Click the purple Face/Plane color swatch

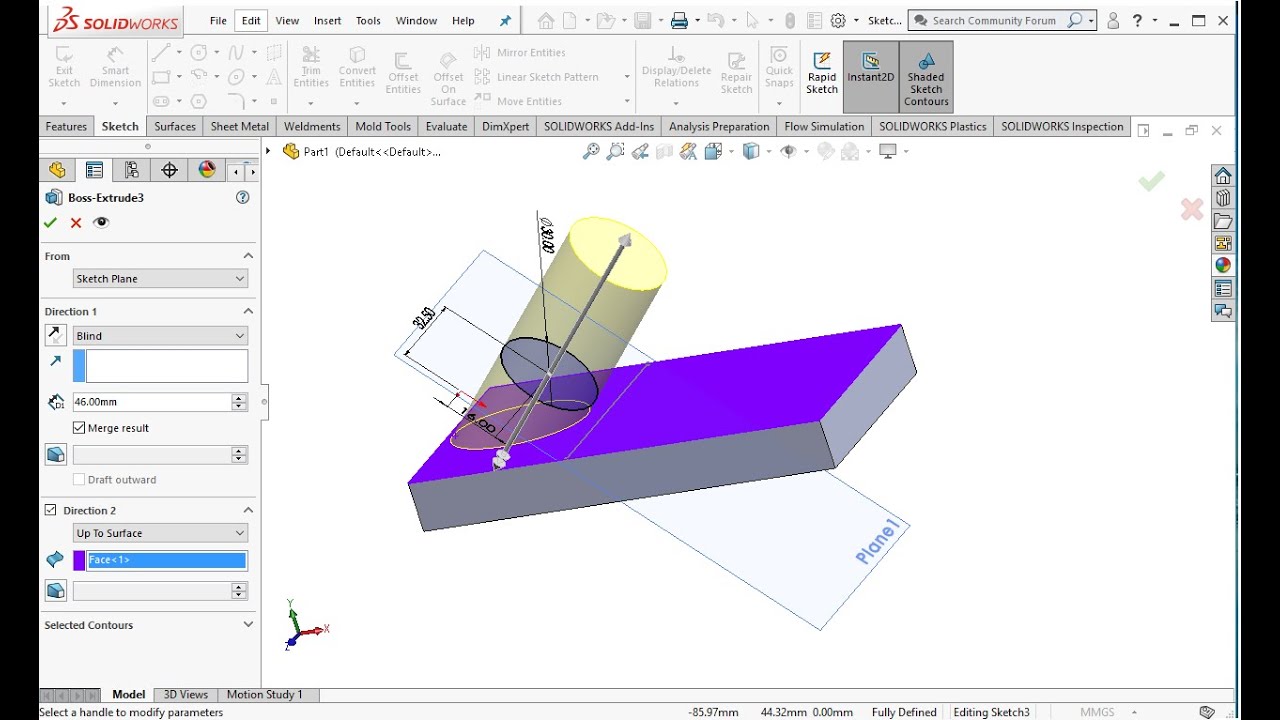pos(79,560)
